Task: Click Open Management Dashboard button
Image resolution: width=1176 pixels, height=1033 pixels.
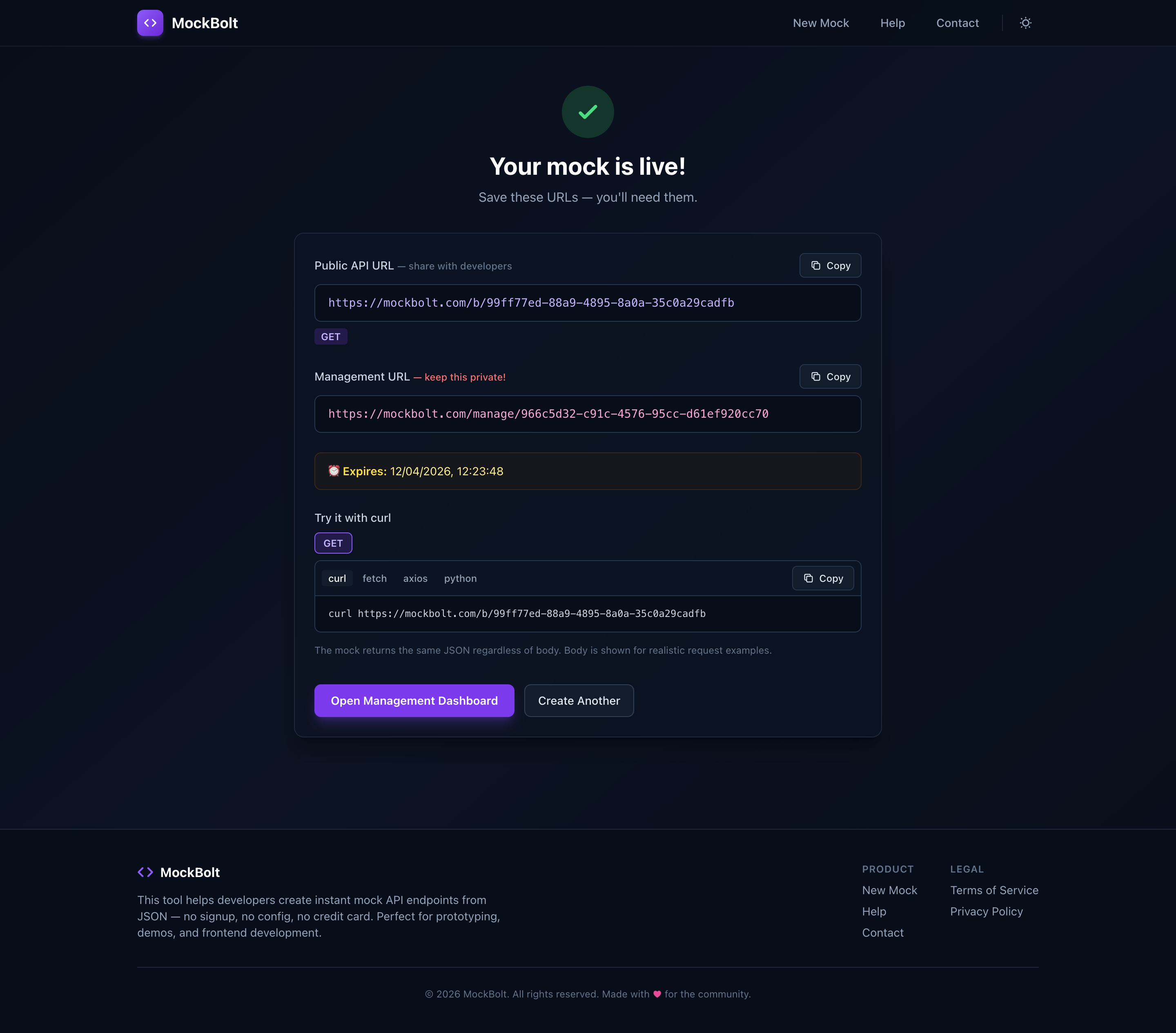Action: pos(414,701)
